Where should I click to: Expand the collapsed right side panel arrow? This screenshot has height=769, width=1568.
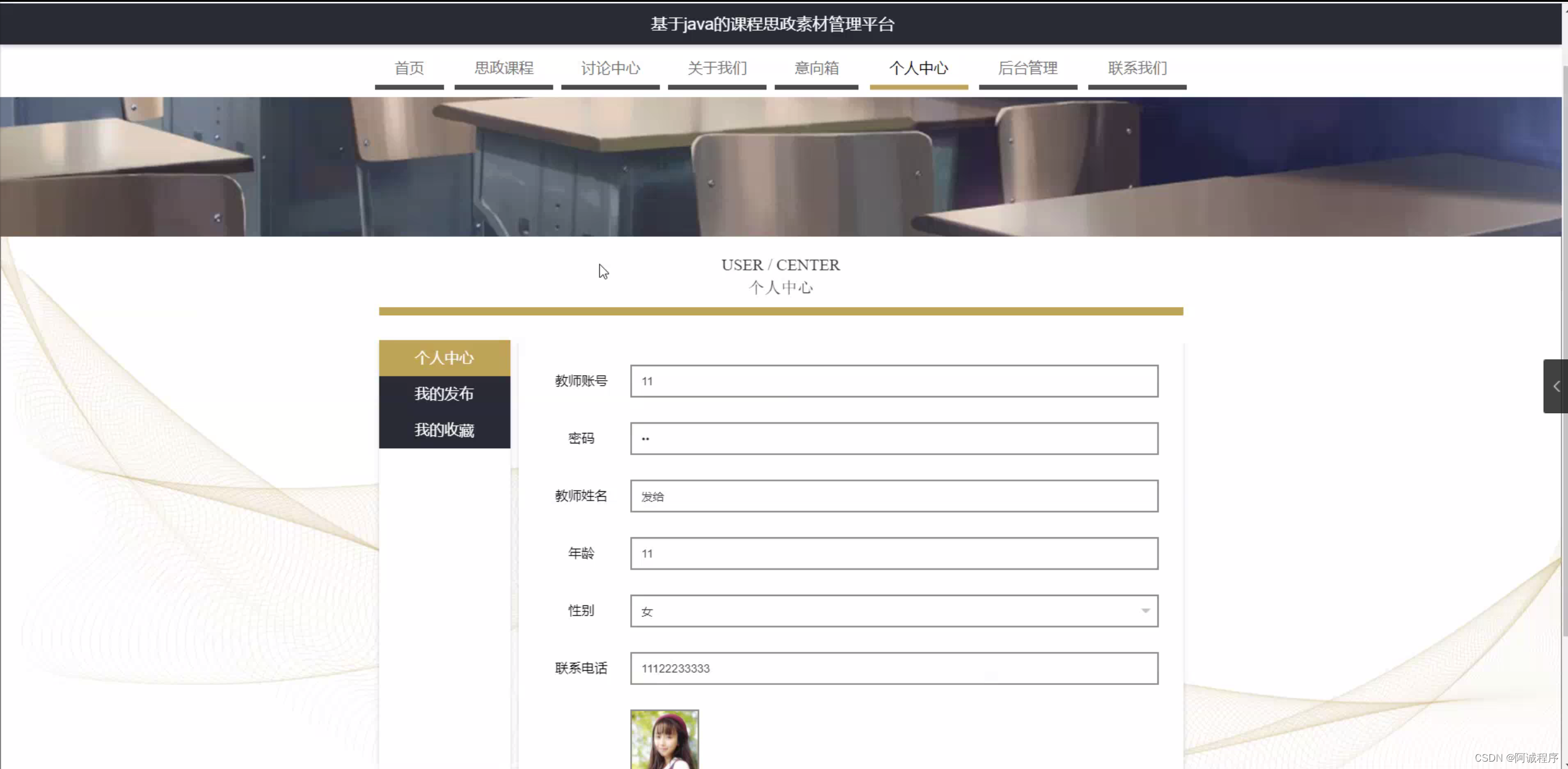point(1556,386)
